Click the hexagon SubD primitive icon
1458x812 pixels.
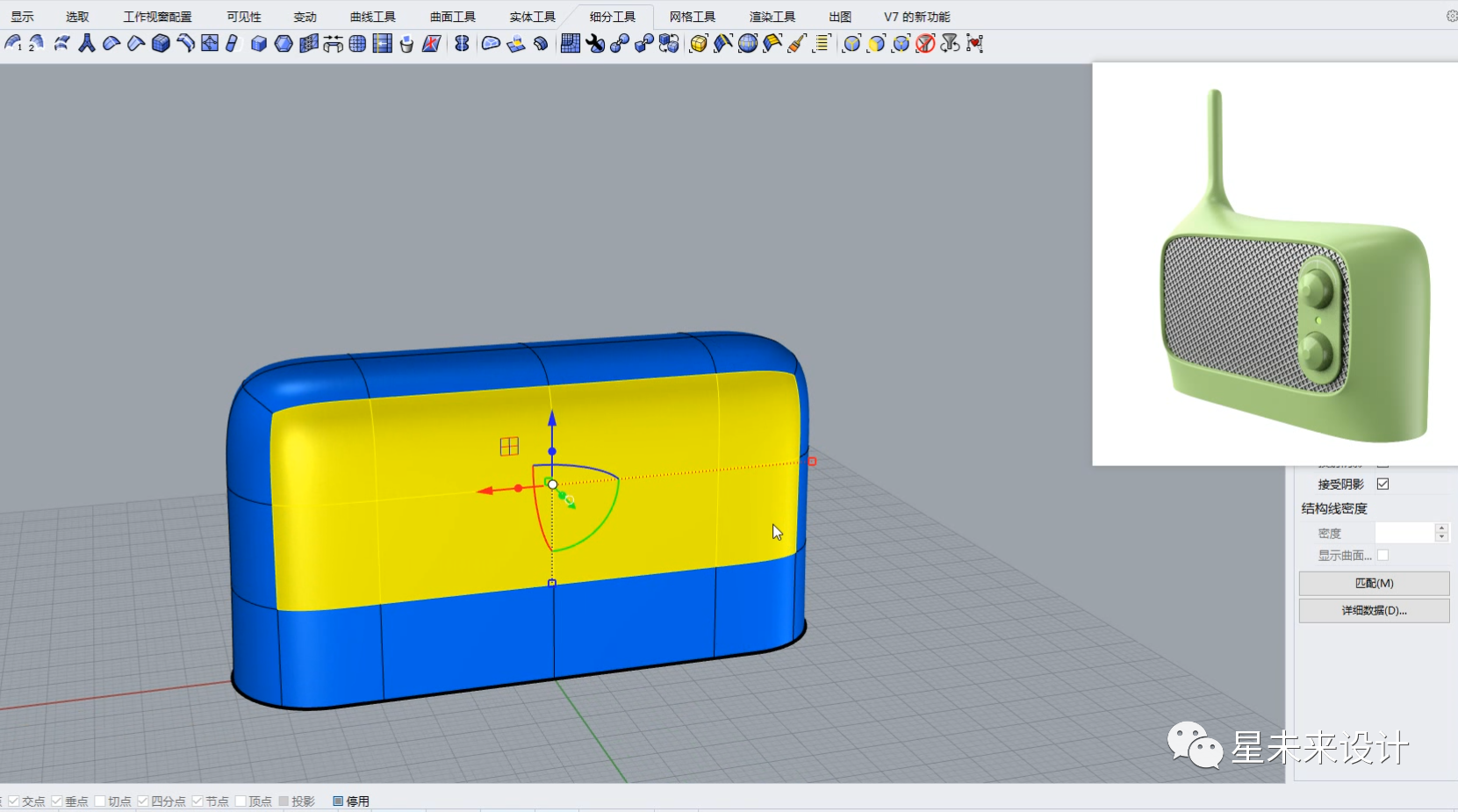click(x=284, y=43)
